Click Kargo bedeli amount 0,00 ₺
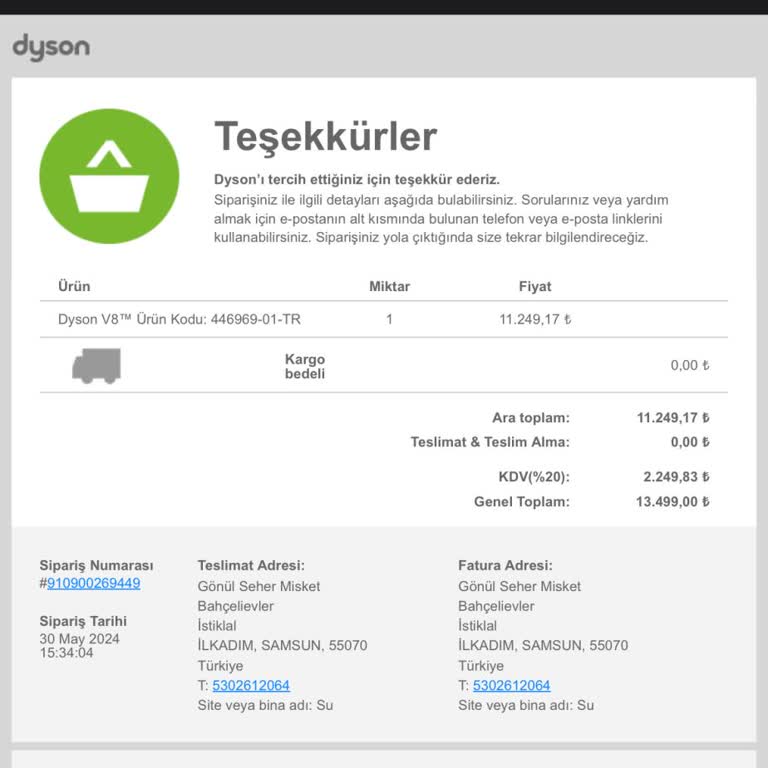The width and height of the screenshot is (768, 768). (x=690, y=365)
